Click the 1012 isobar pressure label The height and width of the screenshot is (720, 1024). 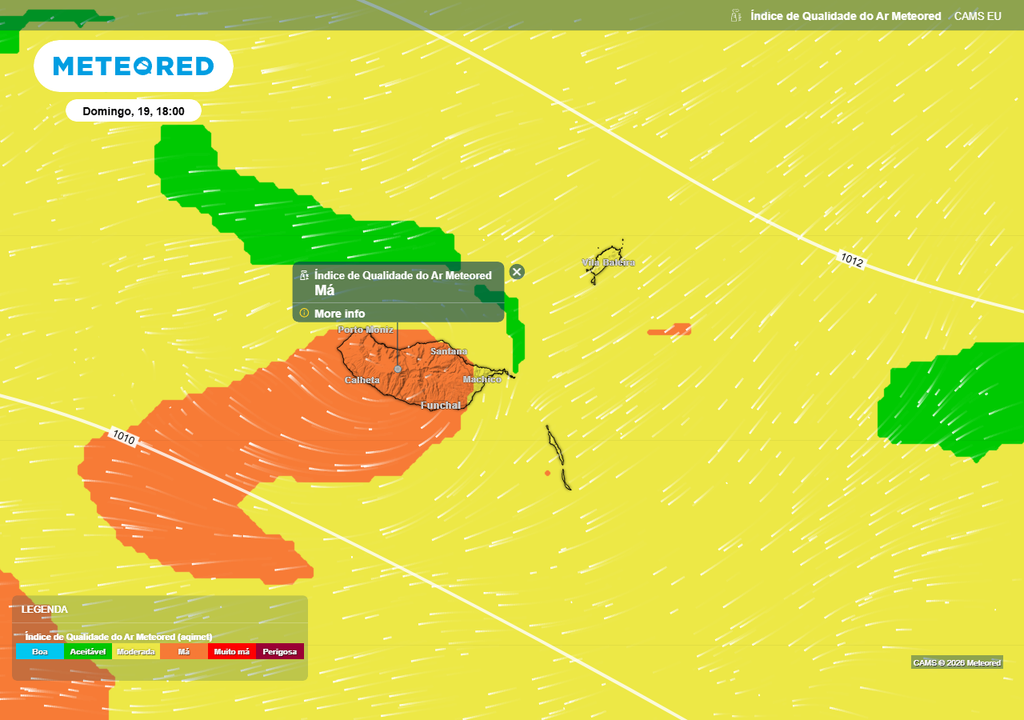click(851, 260)
